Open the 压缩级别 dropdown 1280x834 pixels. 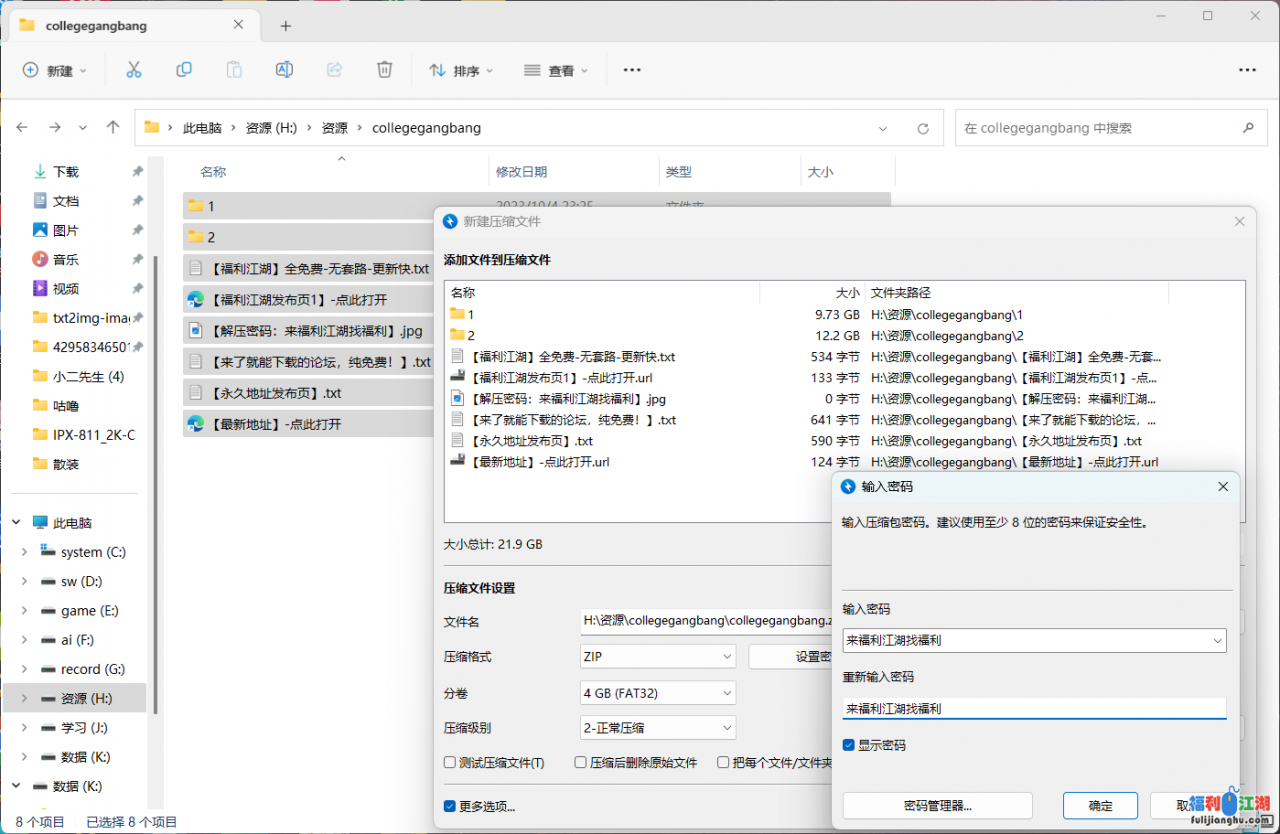(x=658, y=728)
